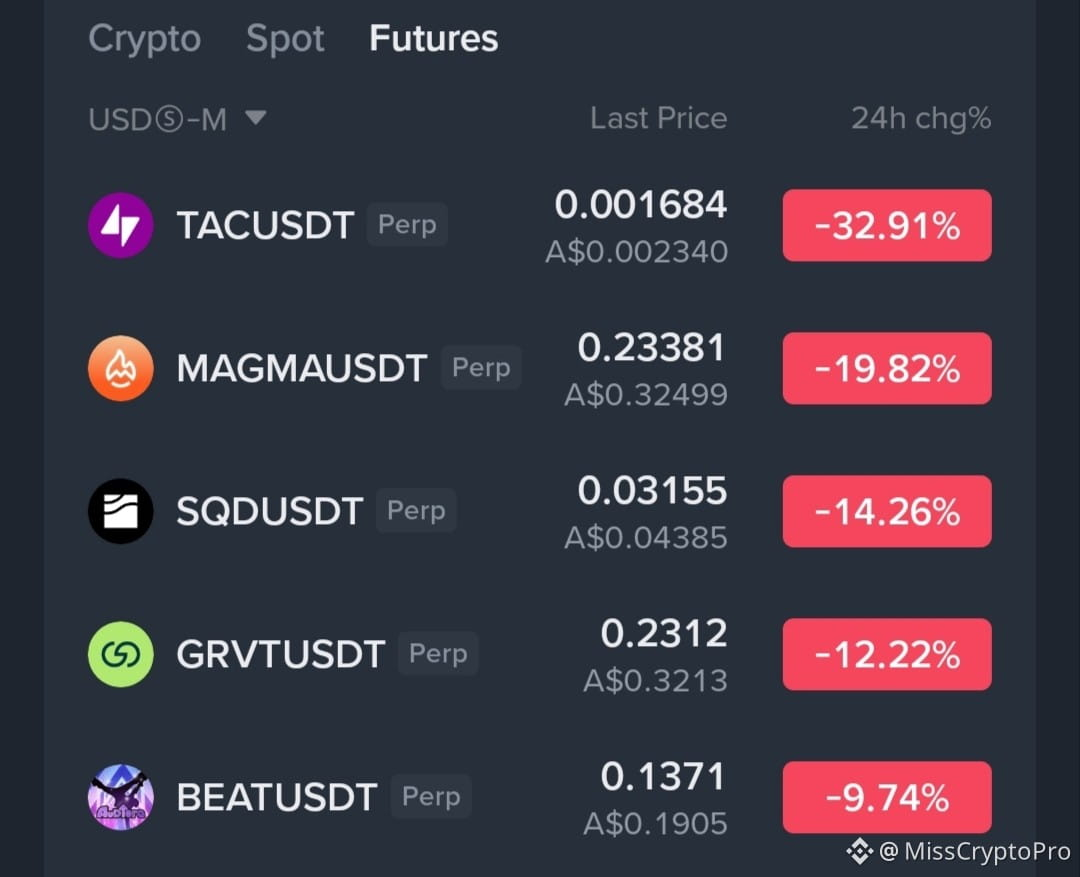Switch to the Crypto tab
The height and width of the screenshot is (877, 1080).
point(145,38)
